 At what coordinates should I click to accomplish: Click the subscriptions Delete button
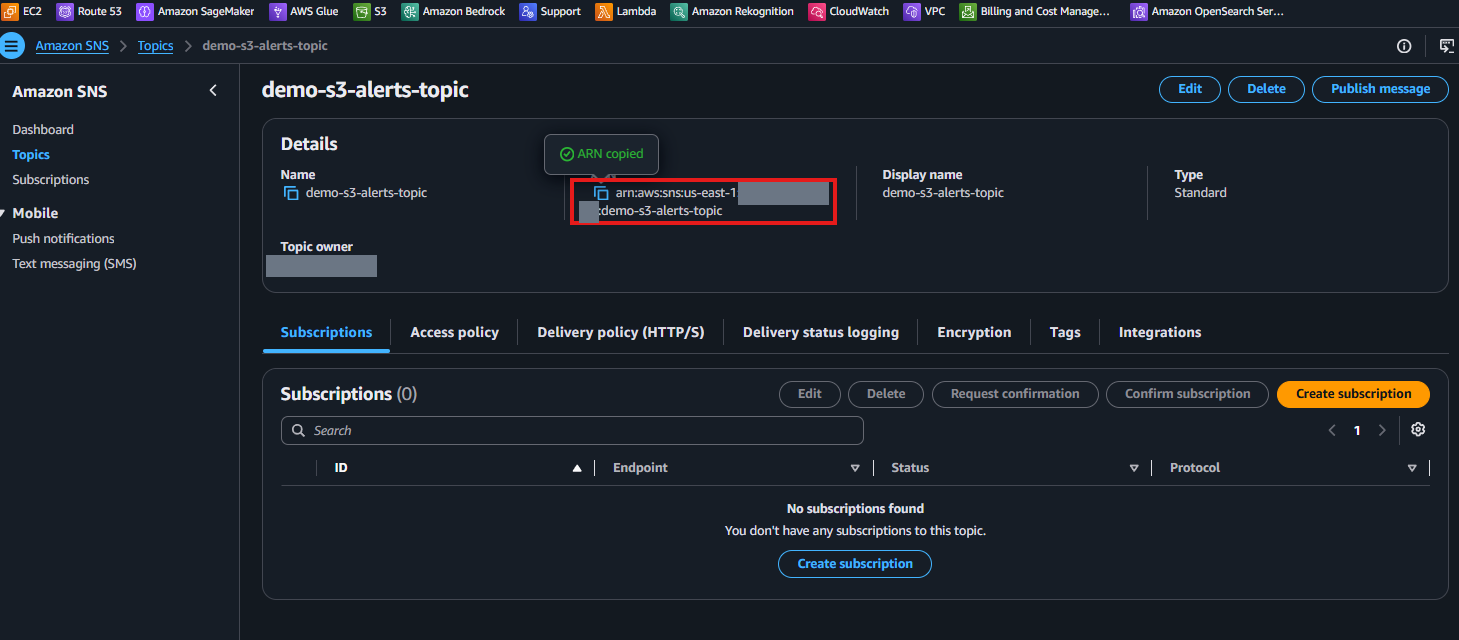(x=885, y=394)
